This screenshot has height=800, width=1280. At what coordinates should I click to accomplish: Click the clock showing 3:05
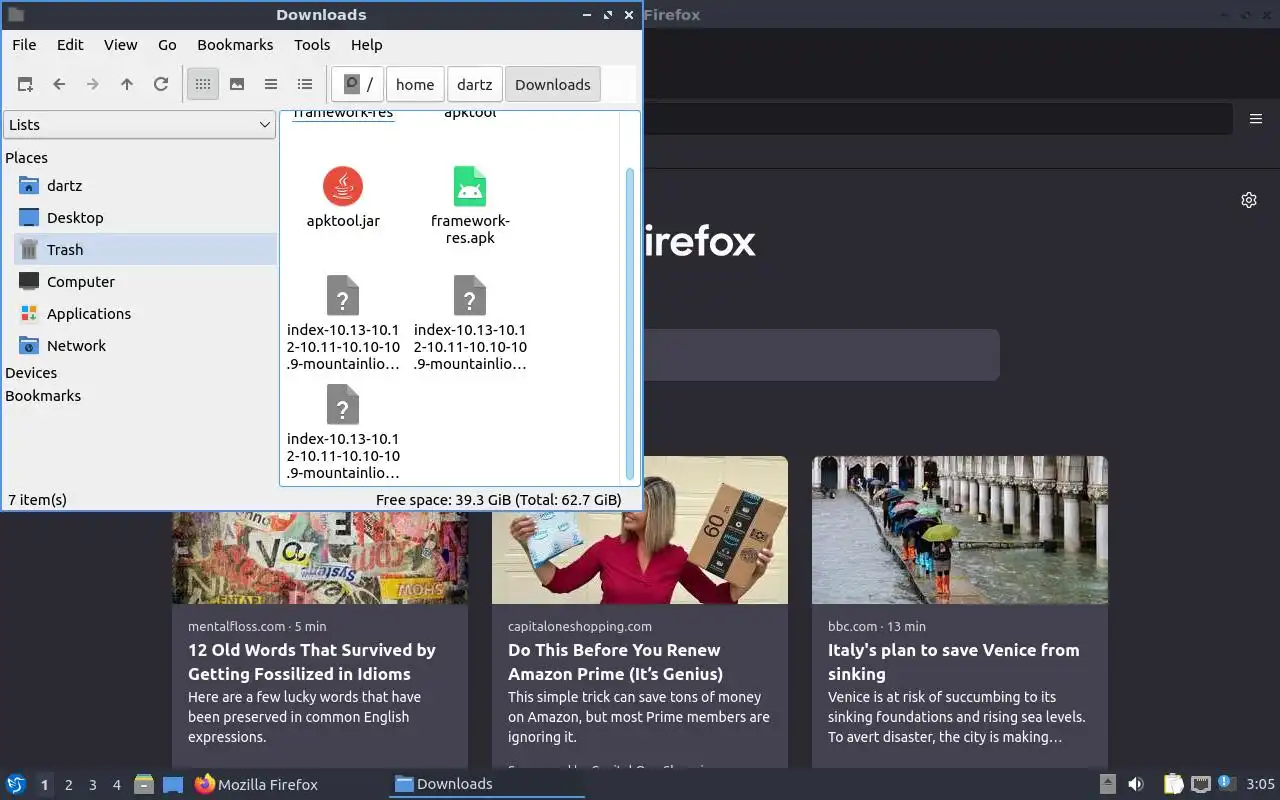(1260, 785)
